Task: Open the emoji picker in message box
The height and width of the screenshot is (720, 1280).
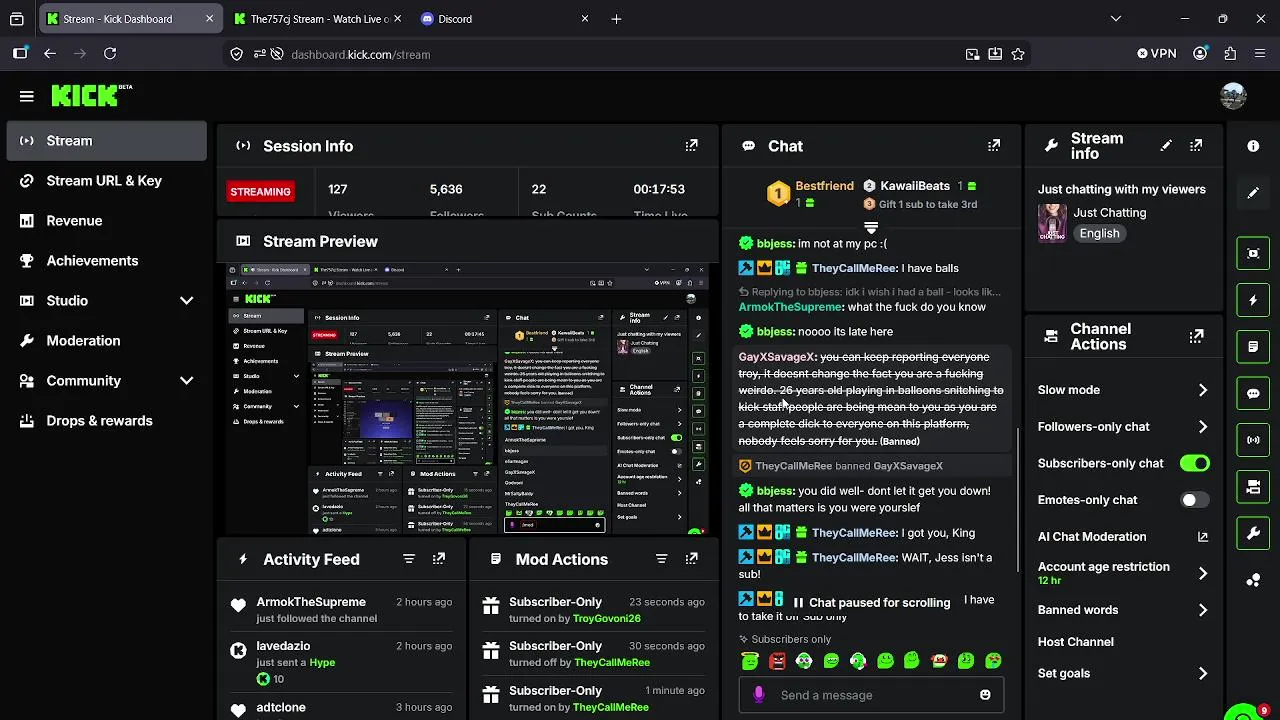Action: pos(985,695)
